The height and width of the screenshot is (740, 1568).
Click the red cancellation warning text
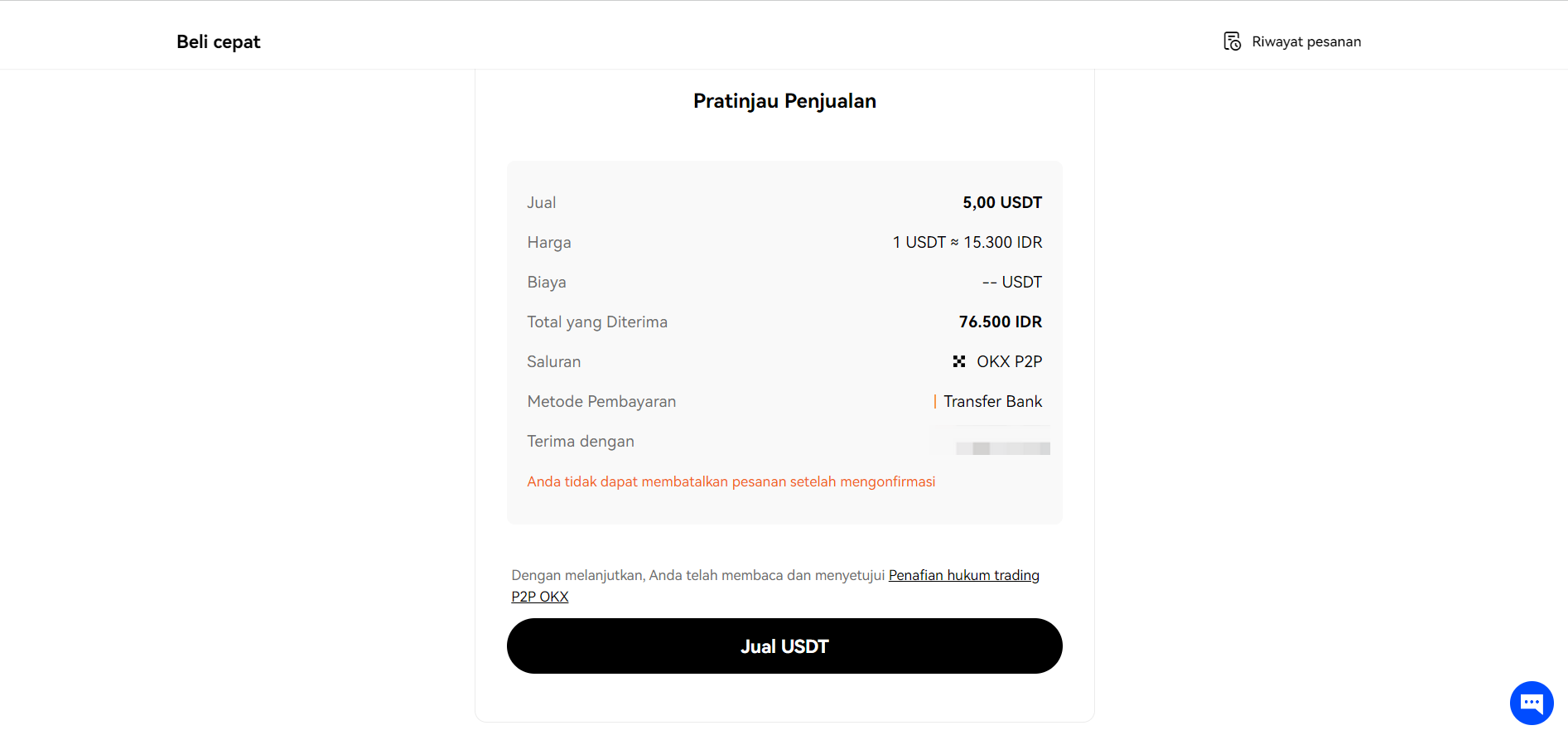point(731,482)
